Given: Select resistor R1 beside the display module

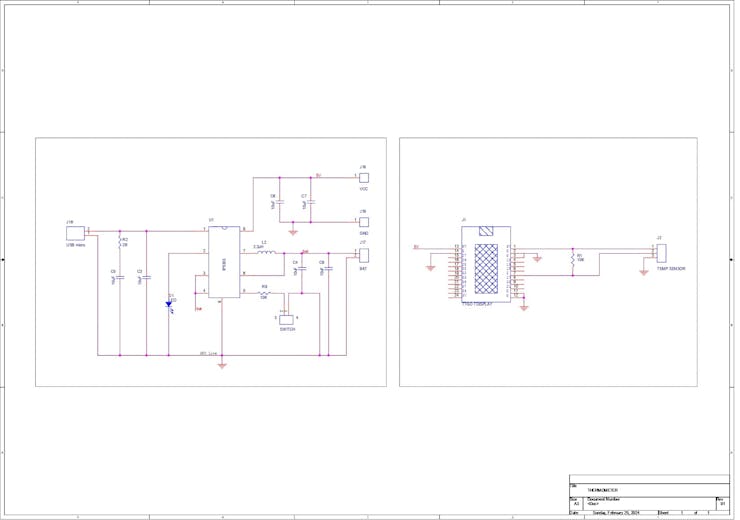Looking at the screenshot, I should coord(572,259).
